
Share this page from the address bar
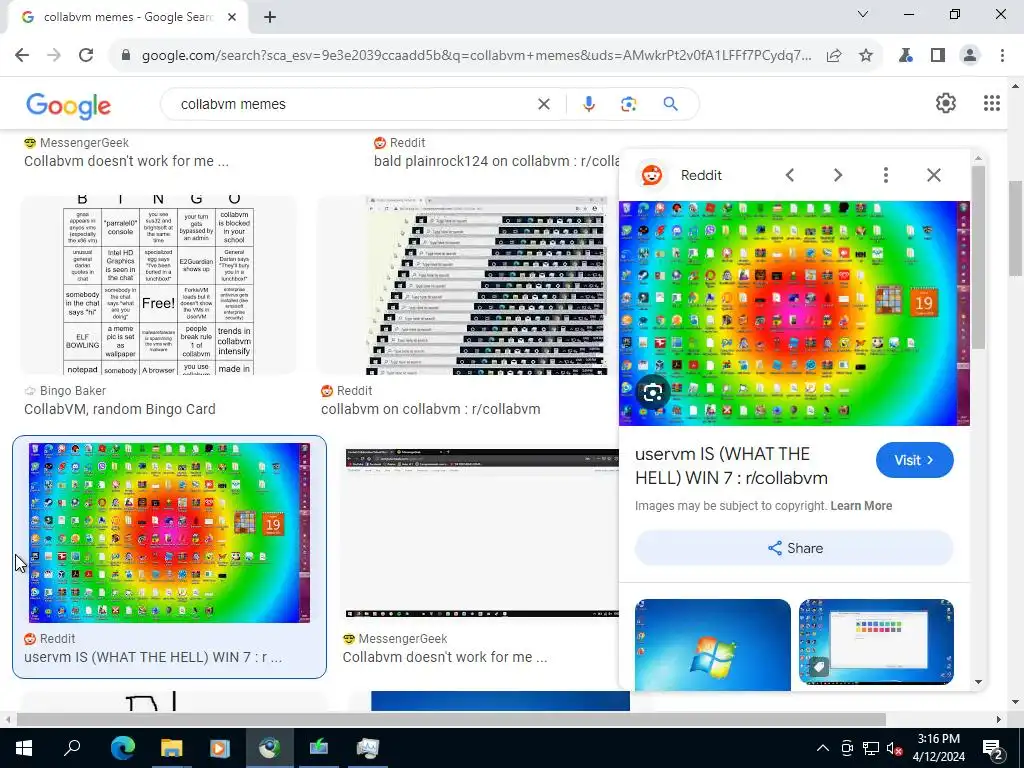pos(834,56)
